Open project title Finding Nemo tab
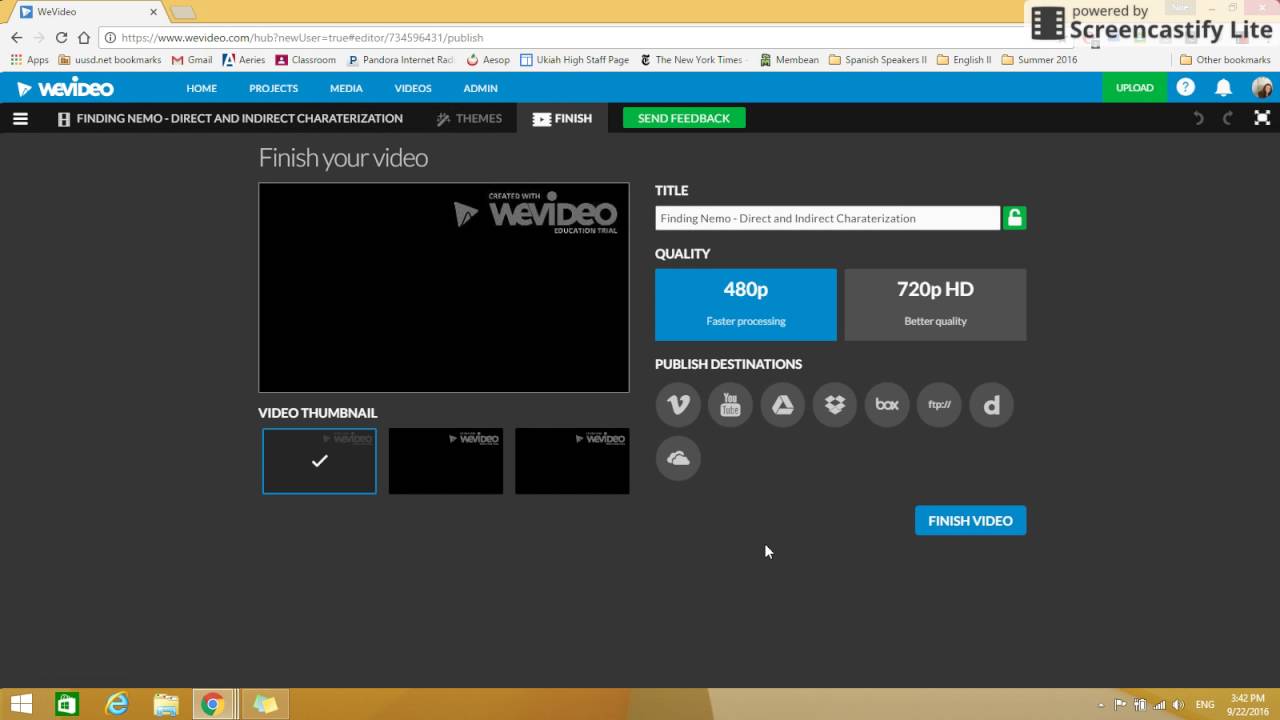1280x720 pixels. pos(230,118)
